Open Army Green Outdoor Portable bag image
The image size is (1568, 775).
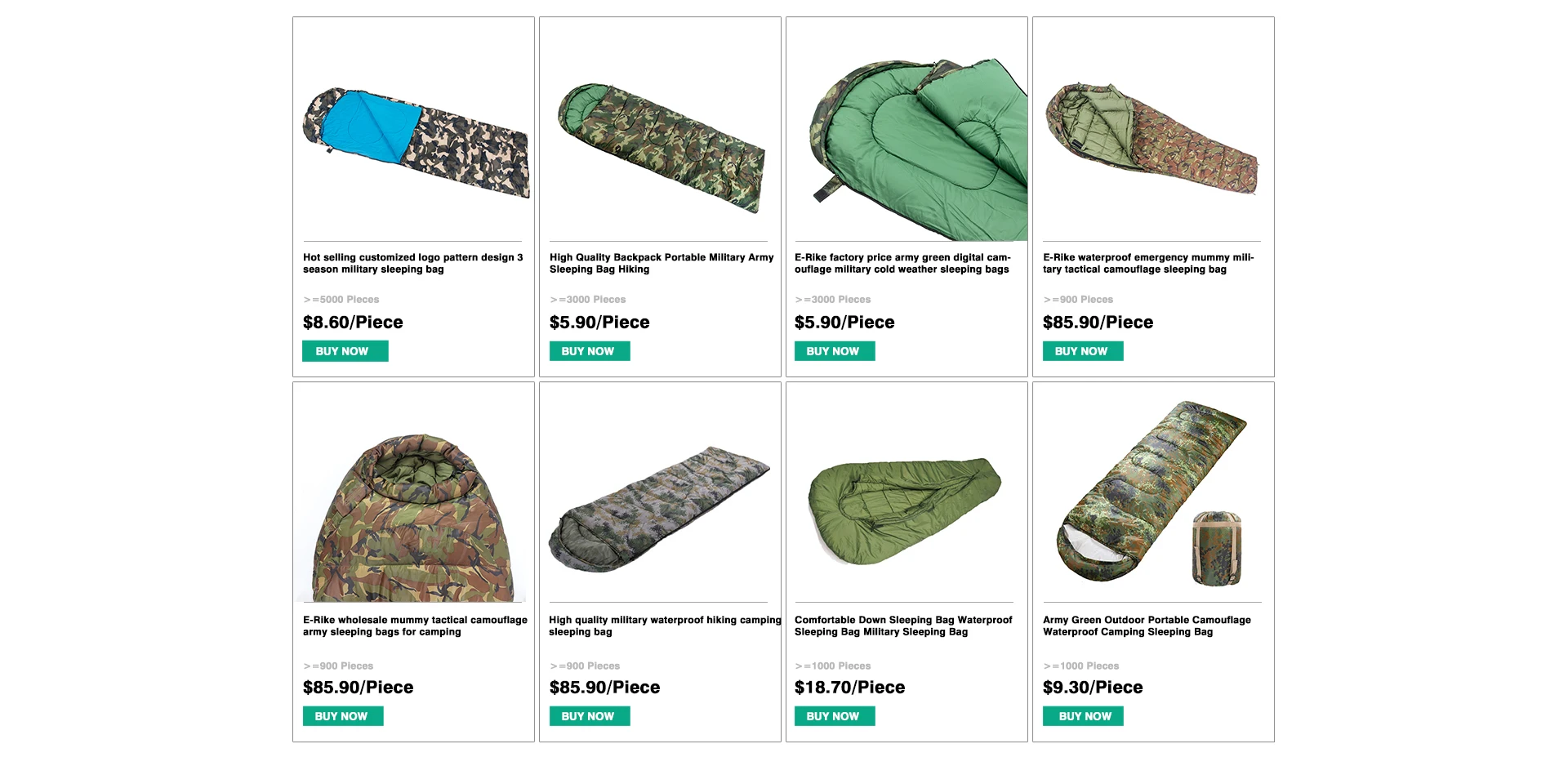click(1151, 493)
